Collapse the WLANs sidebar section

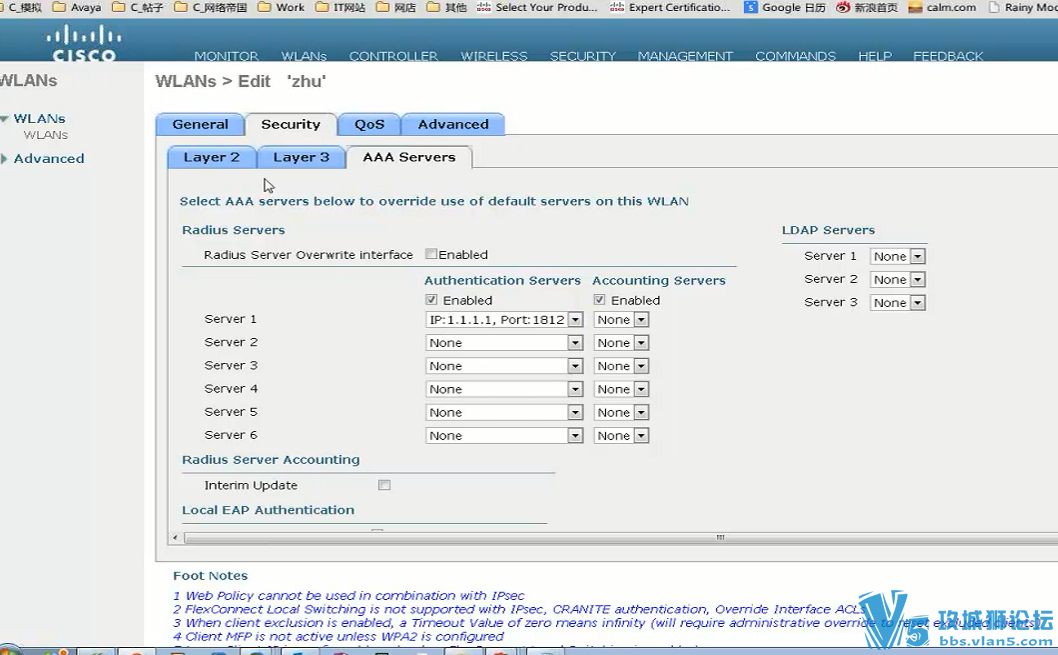4,119
